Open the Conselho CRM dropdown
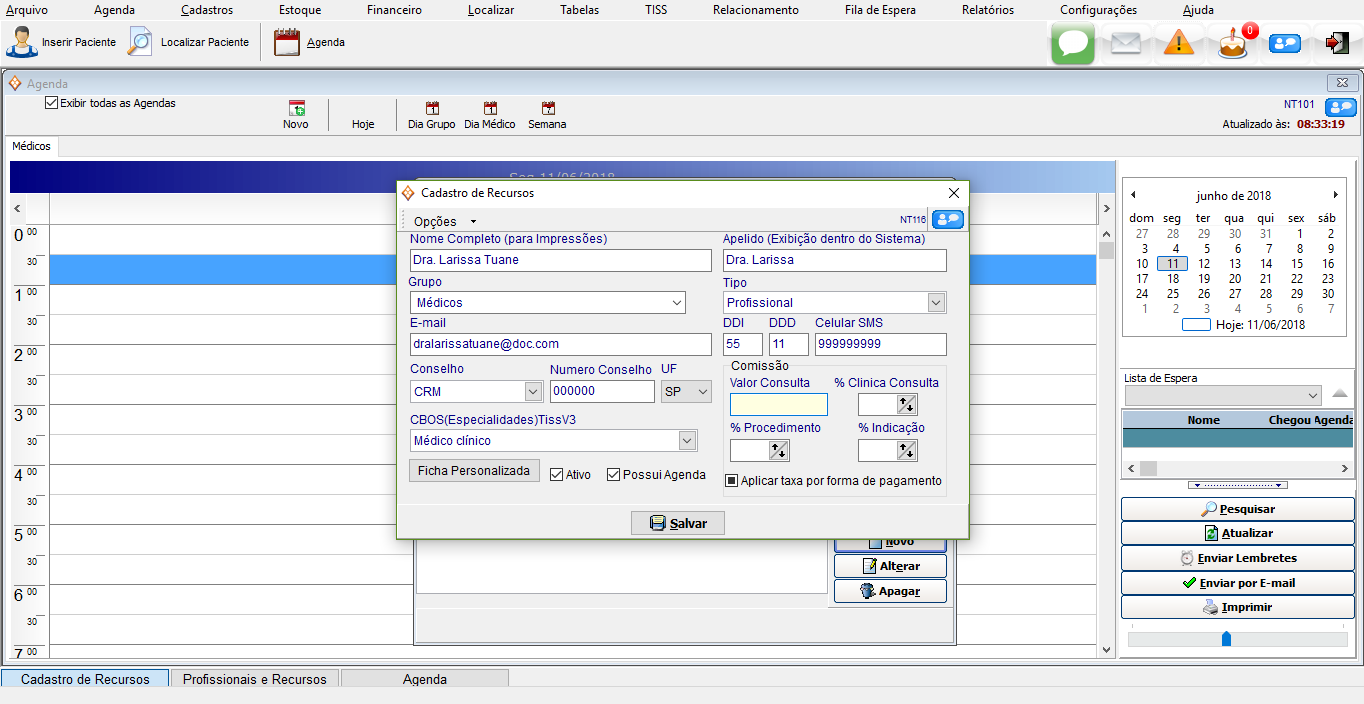The width and height of the screenshot is (1364, 704). click(x=533, y=392)
